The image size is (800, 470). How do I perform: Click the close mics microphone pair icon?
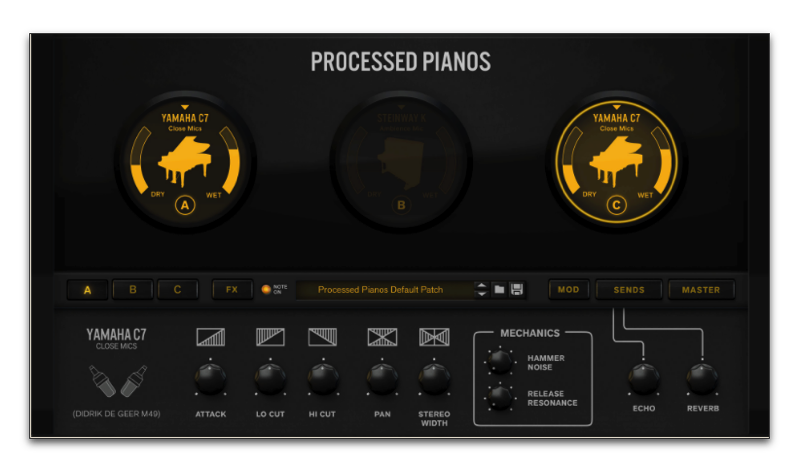point(118,381)
